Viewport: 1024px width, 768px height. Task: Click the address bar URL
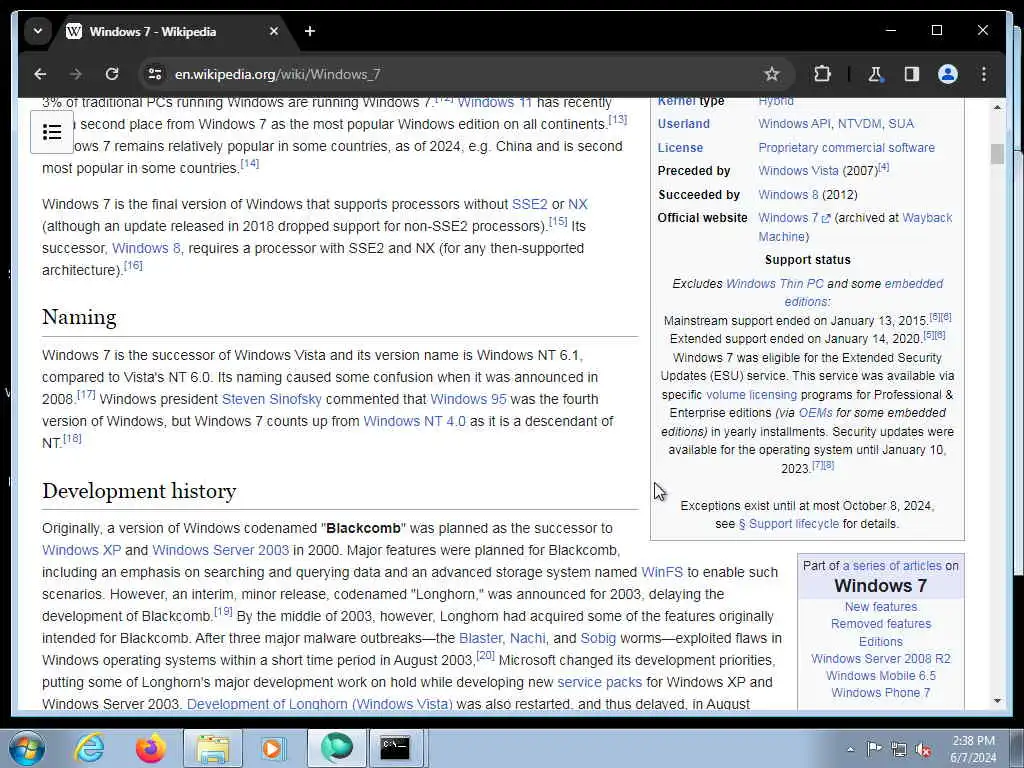click(x=278, y=74)
